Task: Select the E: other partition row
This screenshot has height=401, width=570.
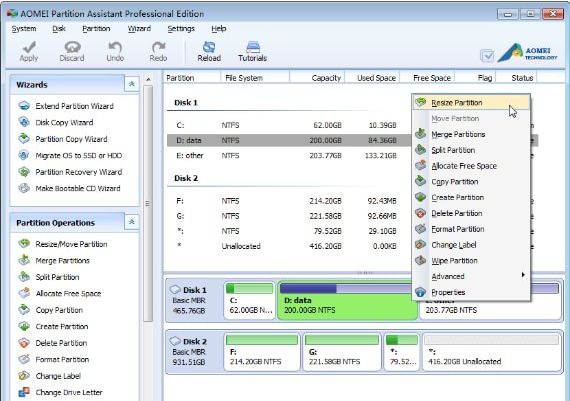Action: pos(289,155)
